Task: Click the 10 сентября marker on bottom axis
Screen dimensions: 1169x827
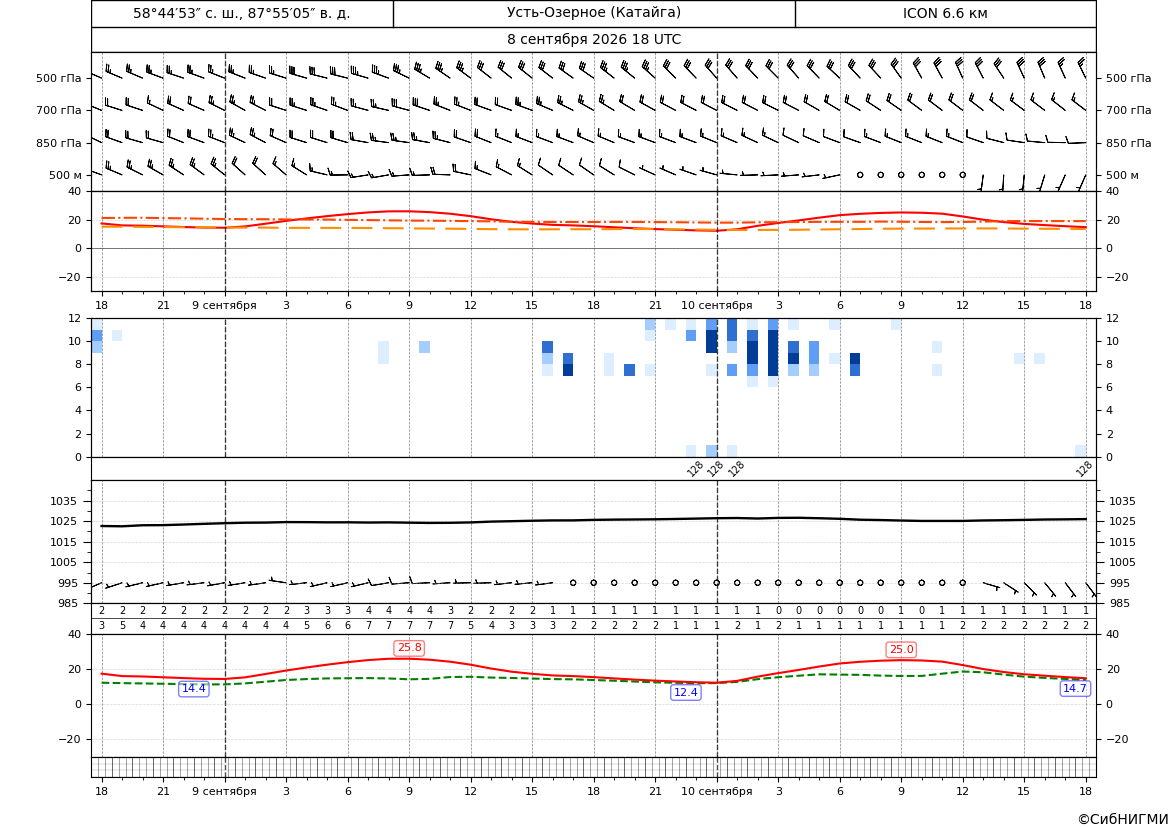Action: (717, 791)
